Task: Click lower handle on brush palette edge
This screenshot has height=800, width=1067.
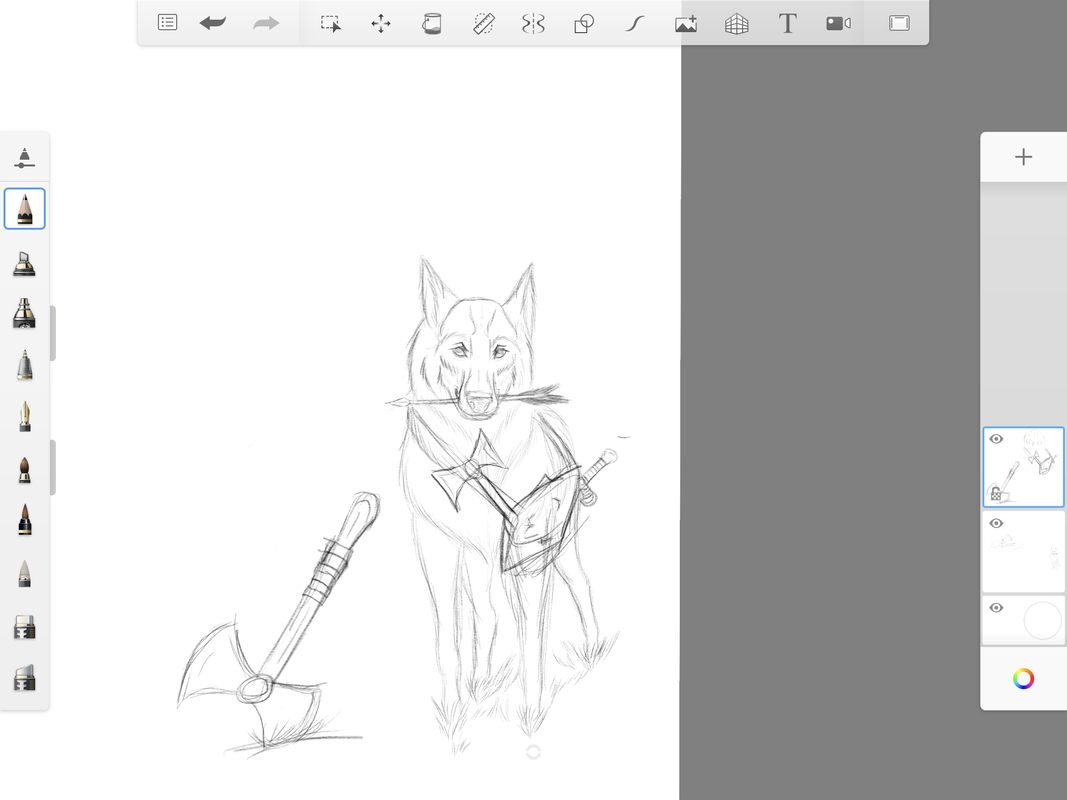Action: tap(53, 467)
